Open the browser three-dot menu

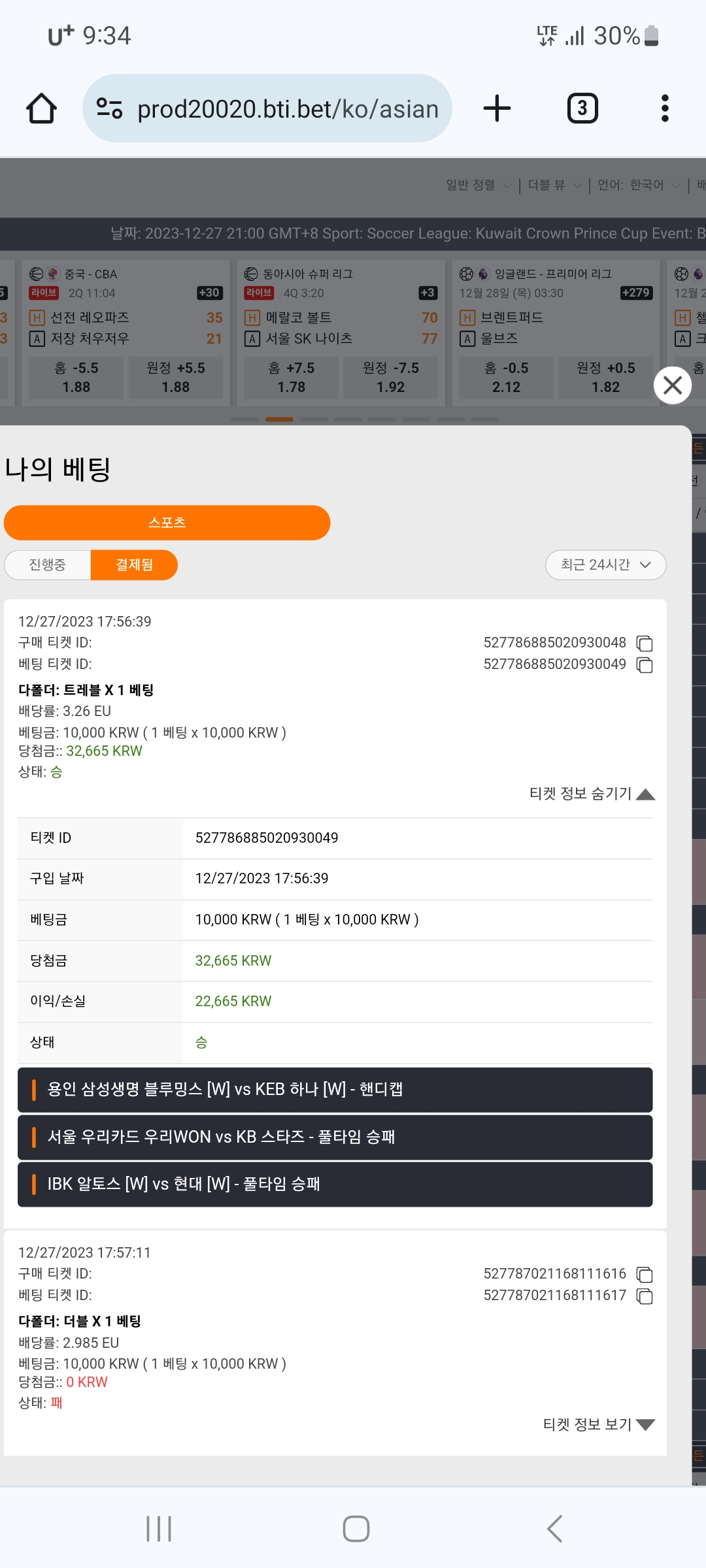(x=665, y=108)
